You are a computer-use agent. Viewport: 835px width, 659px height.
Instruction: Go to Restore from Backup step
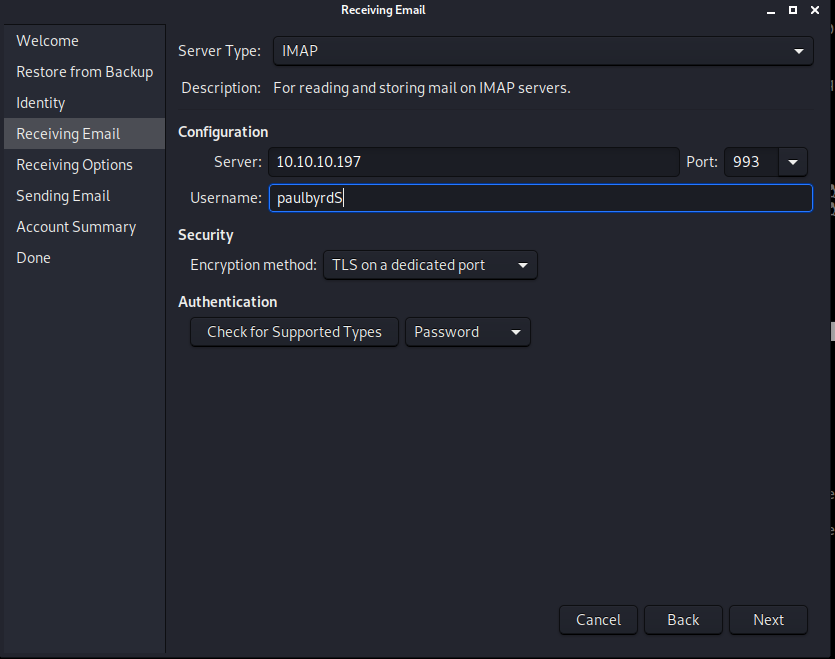tap(84, 72)
